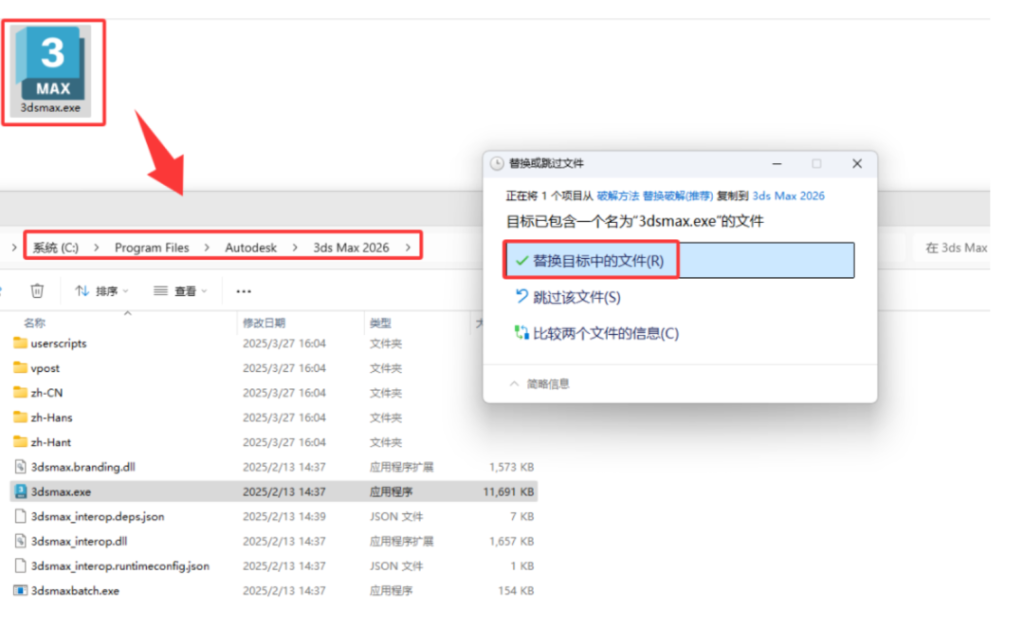Screen dimensions: 1024x630
Task: Select the zh-CN folder icon
Action: point(20,392)
